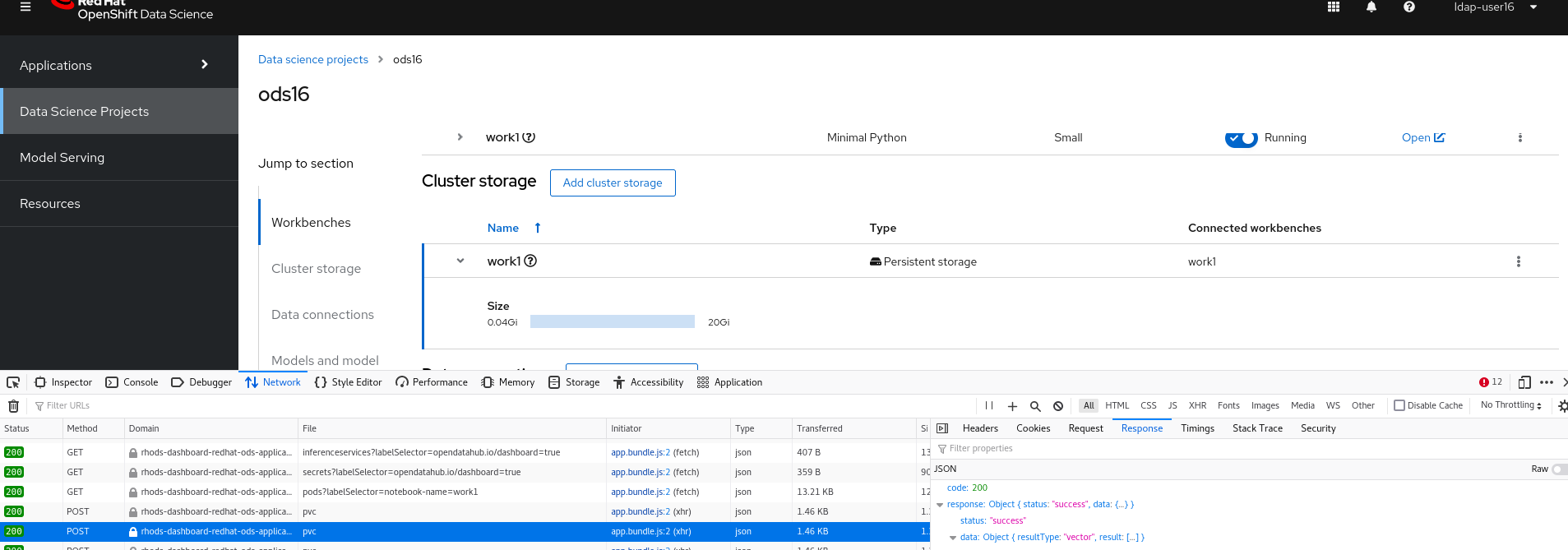This screenshot has width=1568, height=550.
Task: Open Model Serving in the sidebar
Action: pyautogui.click(x=119, y=157)
